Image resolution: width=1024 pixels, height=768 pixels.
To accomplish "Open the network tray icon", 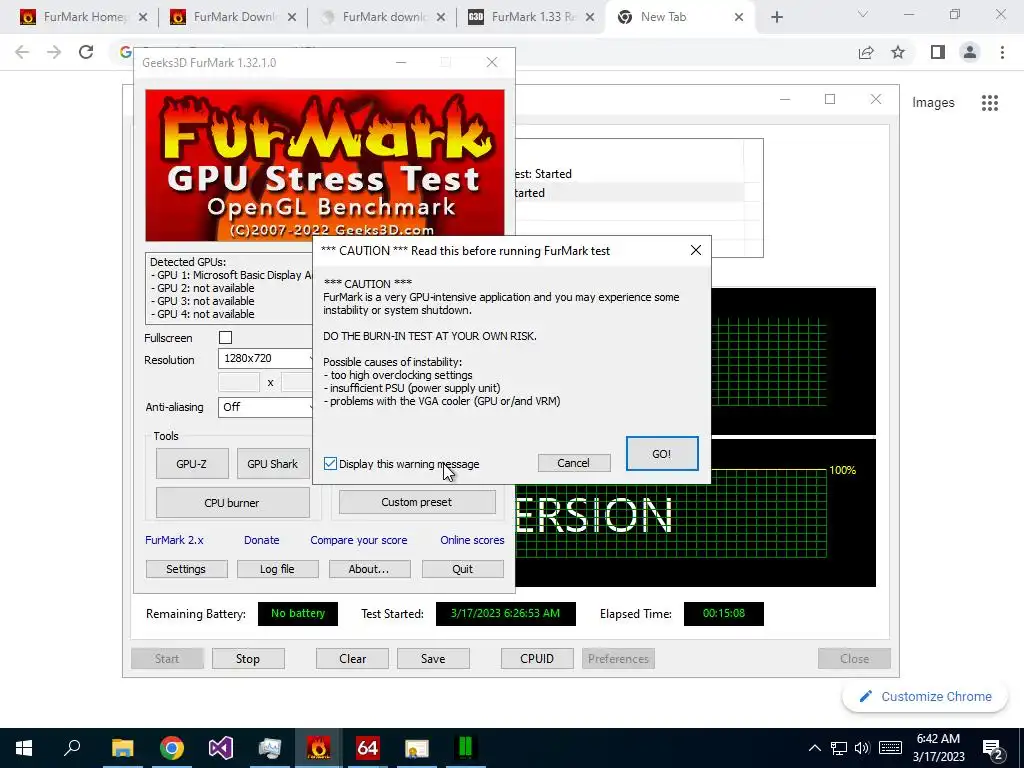I will coord(839,748).
